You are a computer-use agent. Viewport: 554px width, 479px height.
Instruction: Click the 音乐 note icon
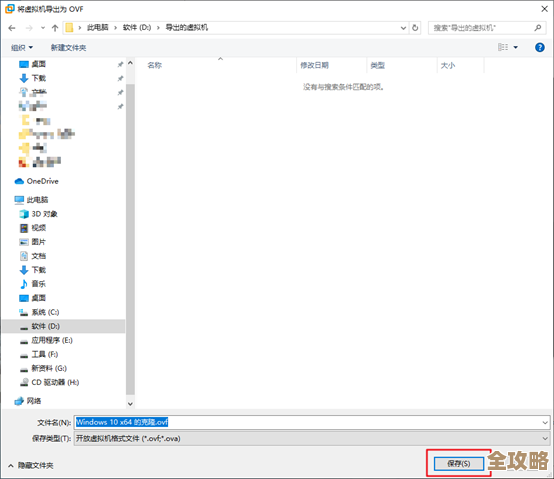tap(24, 284)
